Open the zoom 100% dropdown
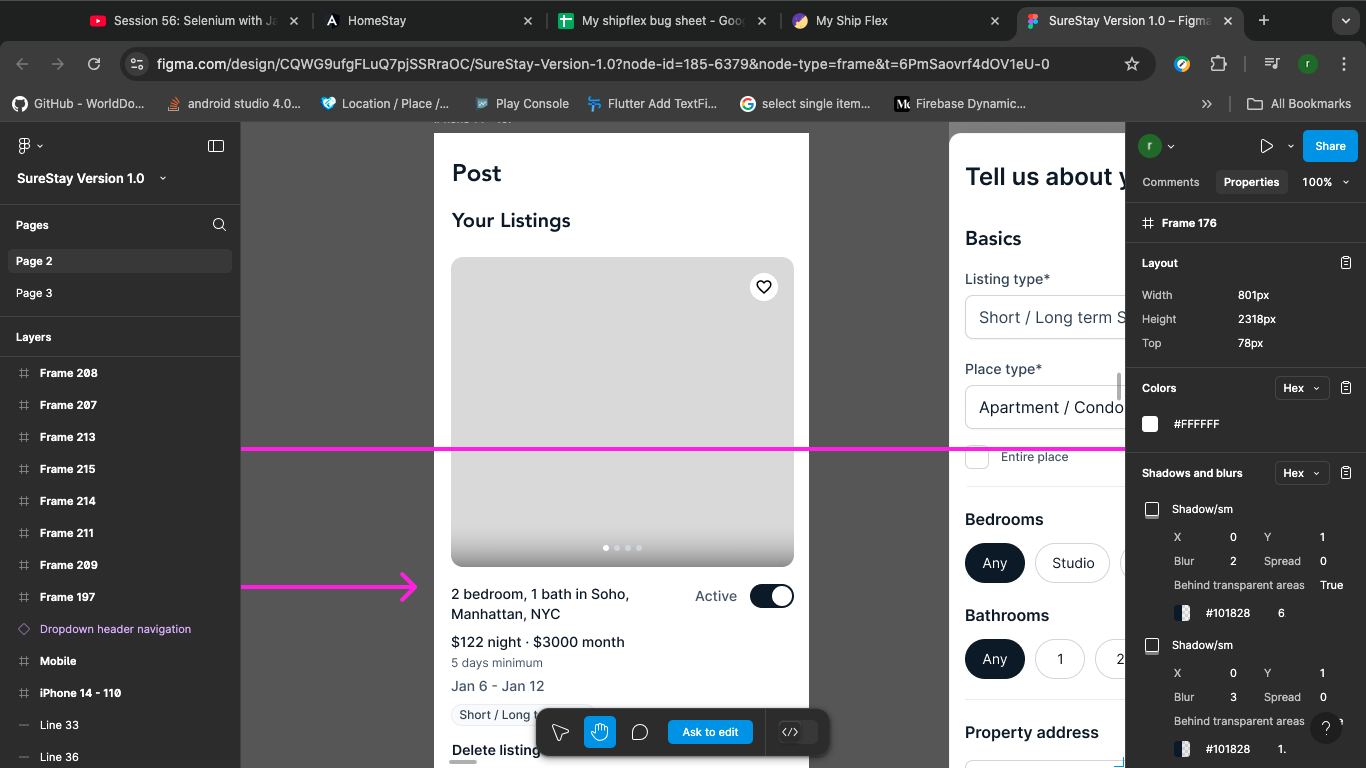 click(1325, 182)
